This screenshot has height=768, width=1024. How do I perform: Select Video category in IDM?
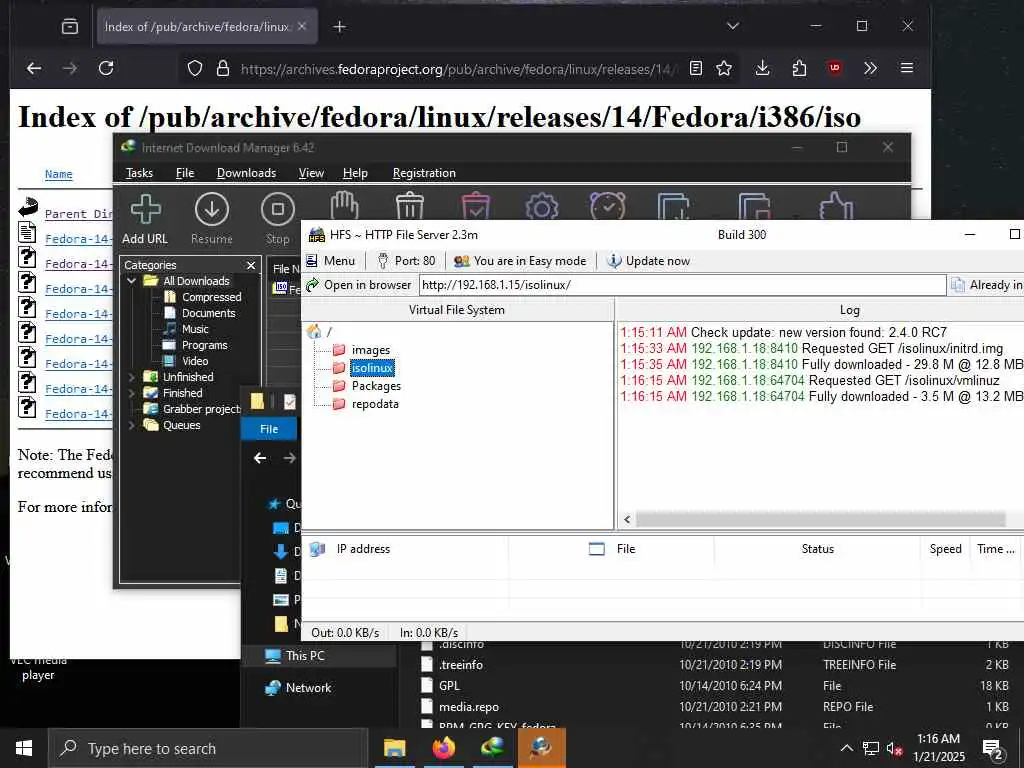coord(186,361)
